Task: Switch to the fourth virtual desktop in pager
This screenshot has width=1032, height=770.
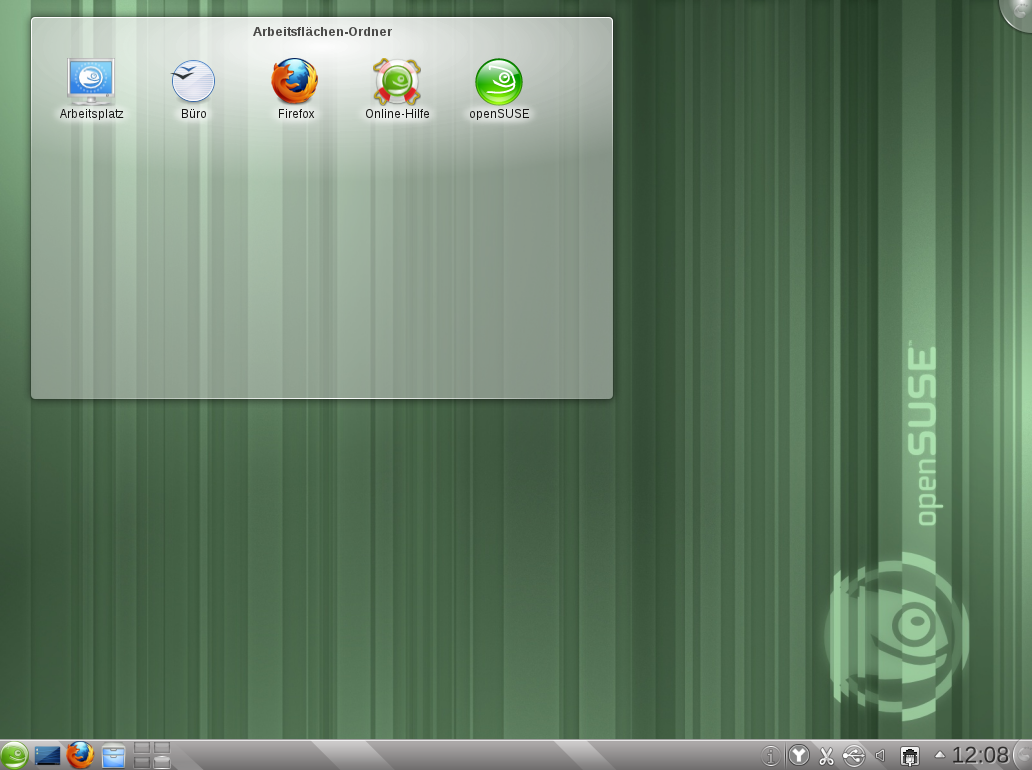Action: 162,761
